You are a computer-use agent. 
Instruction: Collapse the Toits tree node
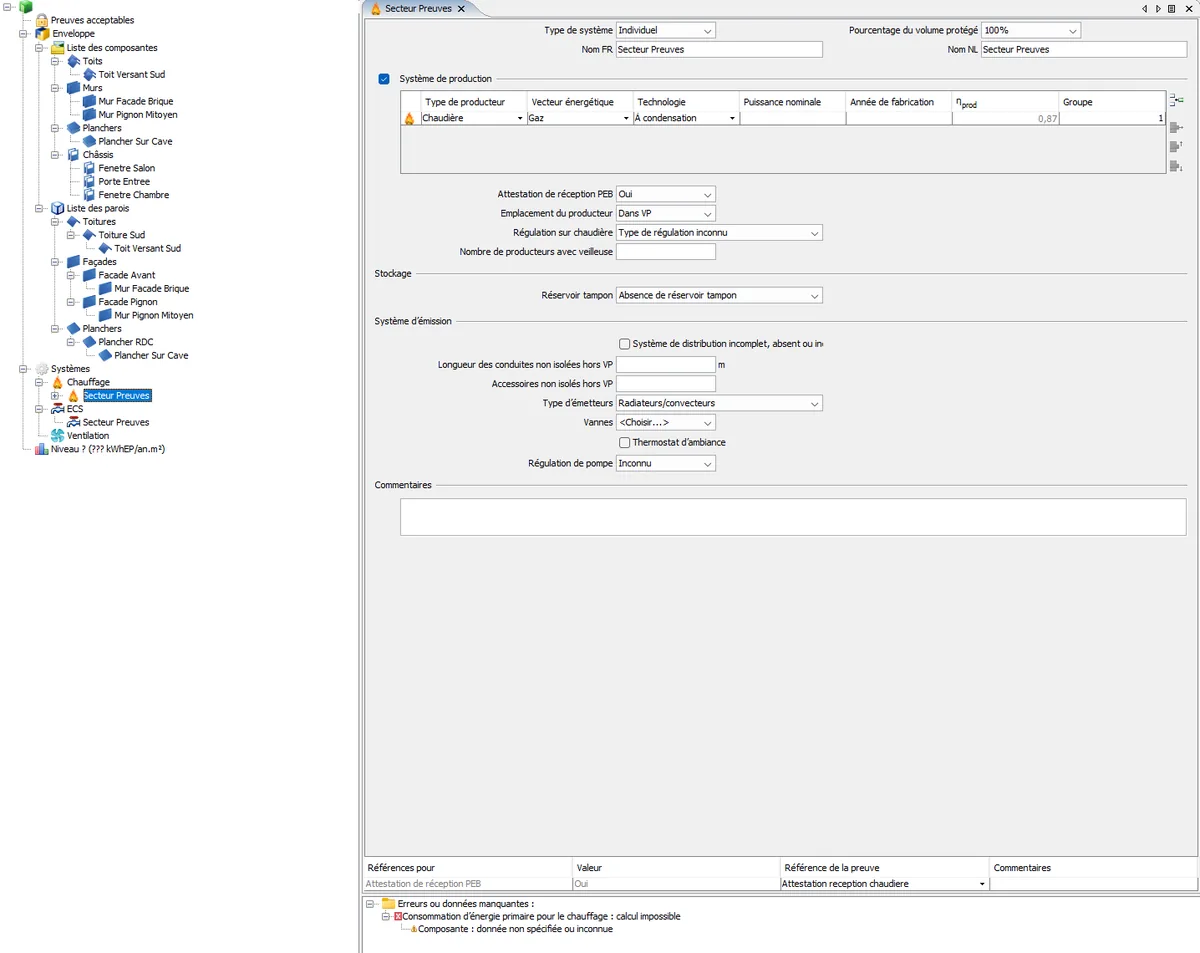(56, 61)
